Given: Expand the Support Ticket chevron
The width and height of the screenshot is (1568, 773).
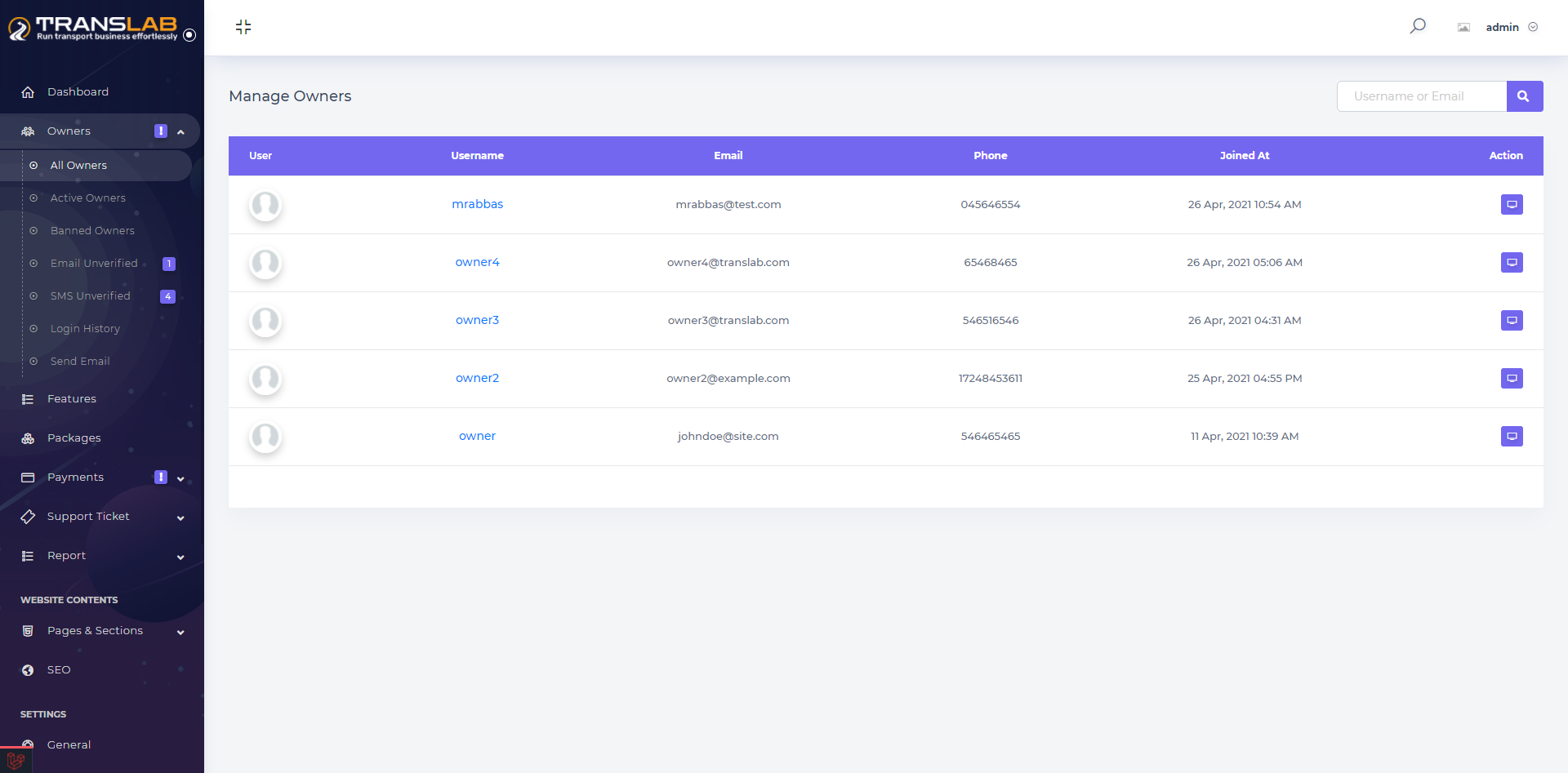Looking at the screenshot, I should pos(180,518).
